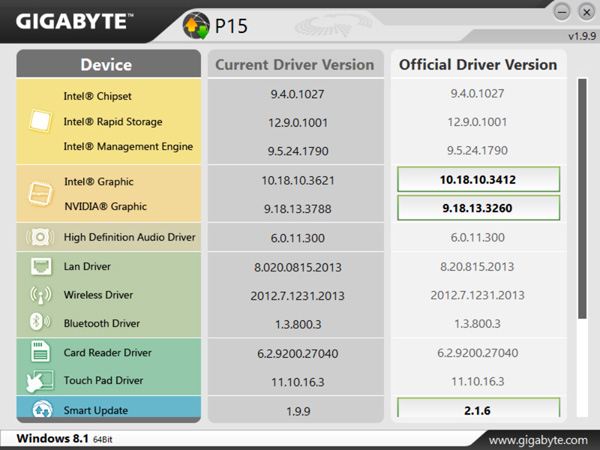The height and width of the screenshot is (450, 600).
Task: Click current Smart Update version 1.9.9
Action: pos(298,411)
